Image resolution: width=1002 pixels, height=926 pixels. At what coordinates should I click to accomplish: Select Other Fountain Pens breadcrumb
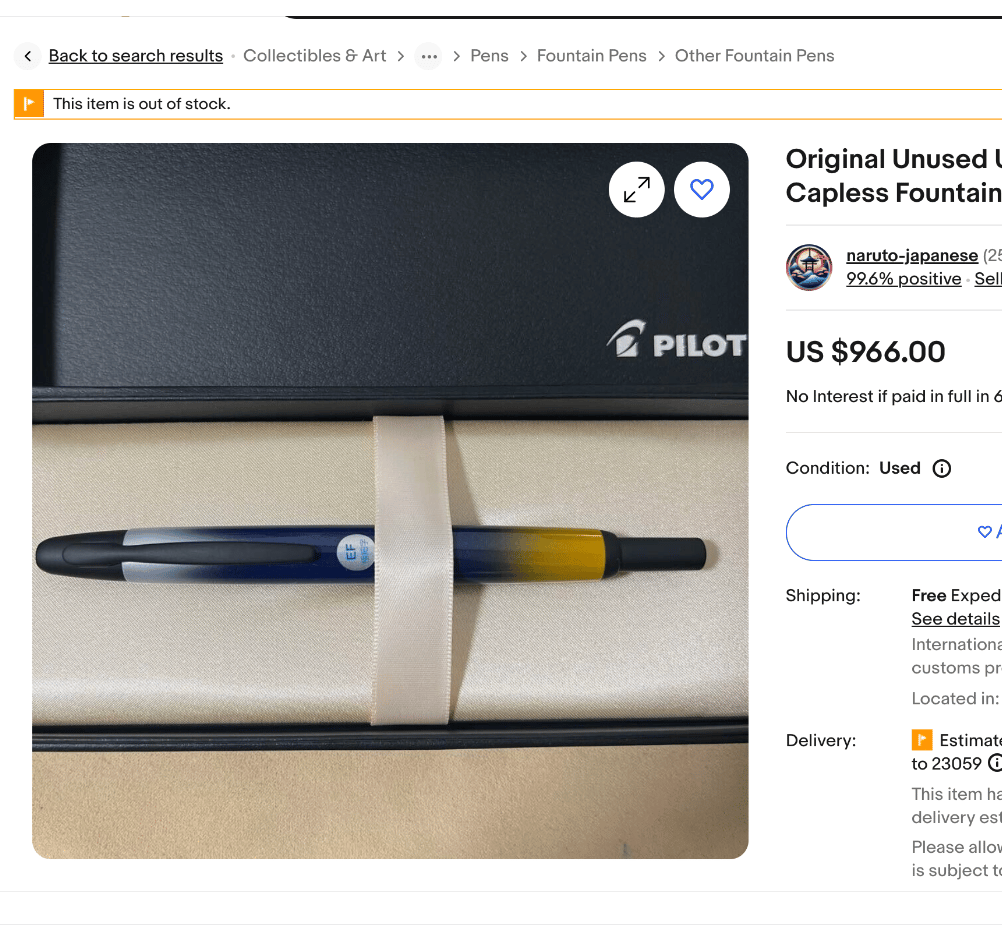coord(754,56)
